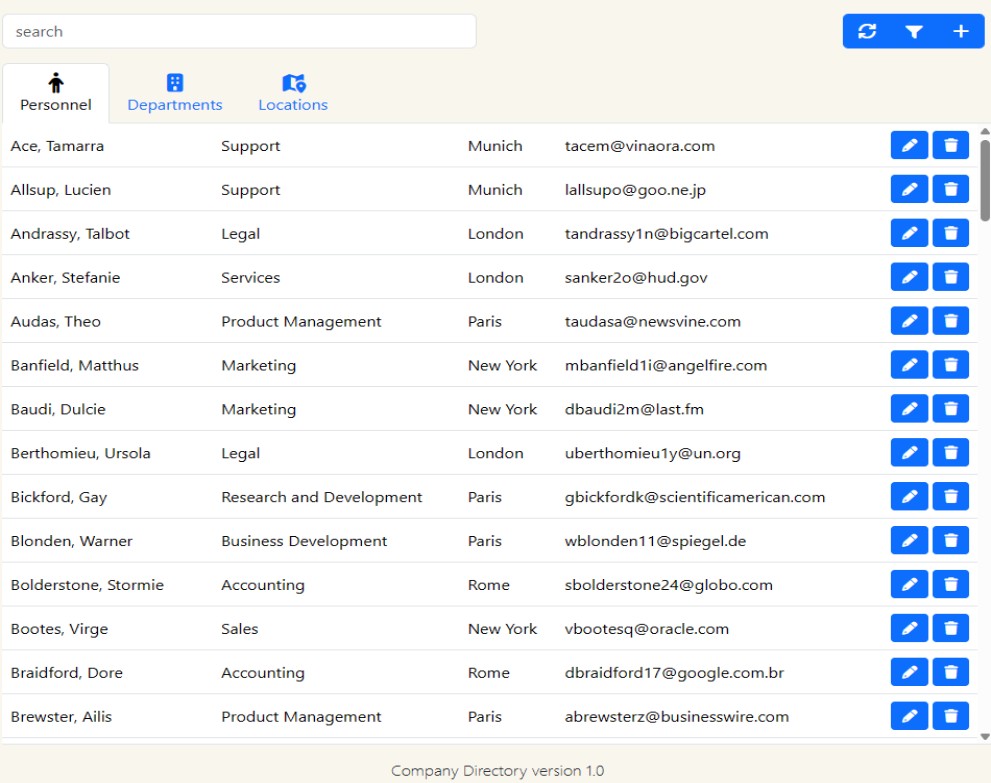Click the plus icon to add an entry

pyautogui.click(x=961, y=31)
